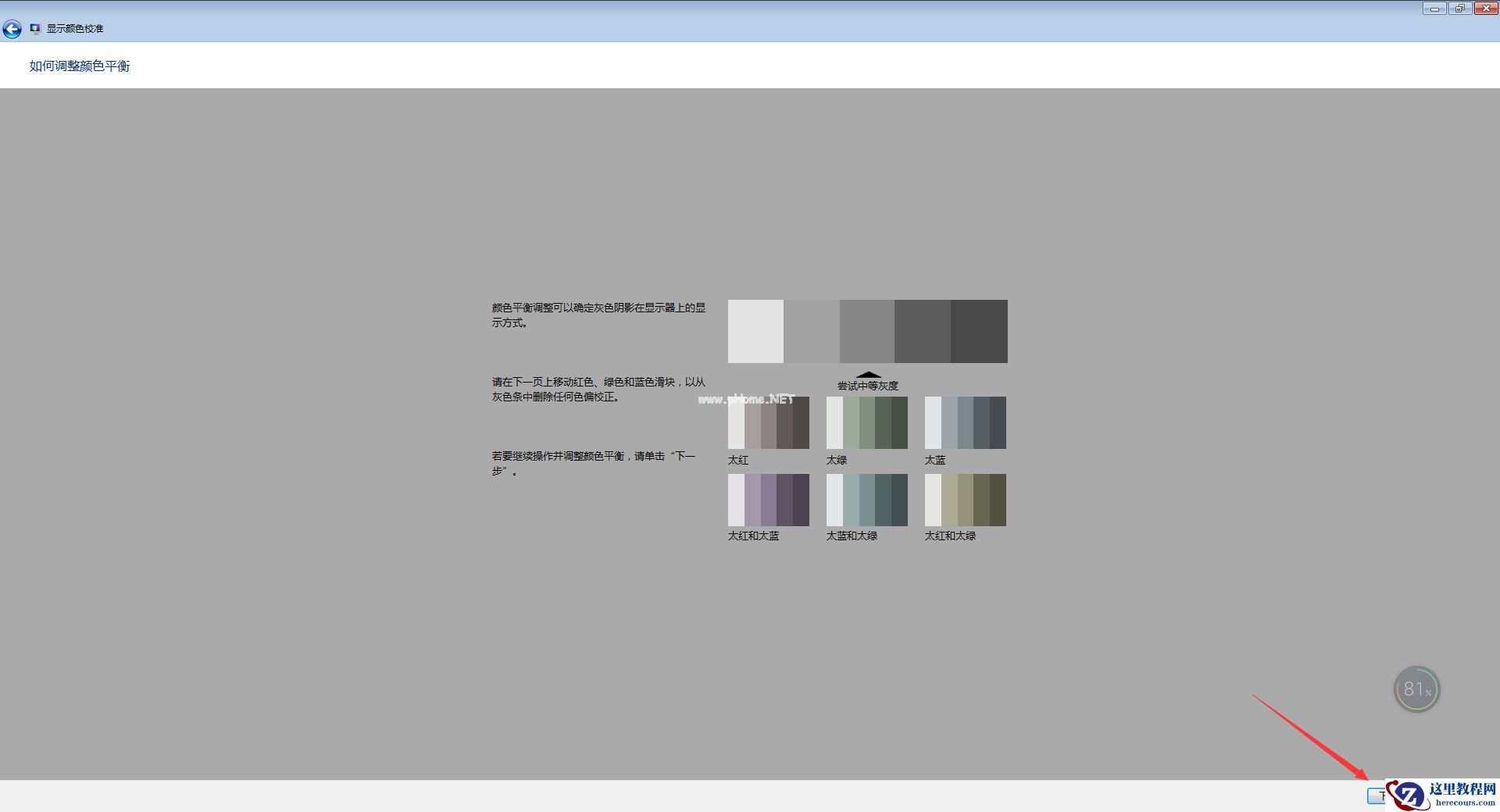Restore down the color calibration window
Image resolution: width=1500 pixels, height=812 pixels.
1459,9
